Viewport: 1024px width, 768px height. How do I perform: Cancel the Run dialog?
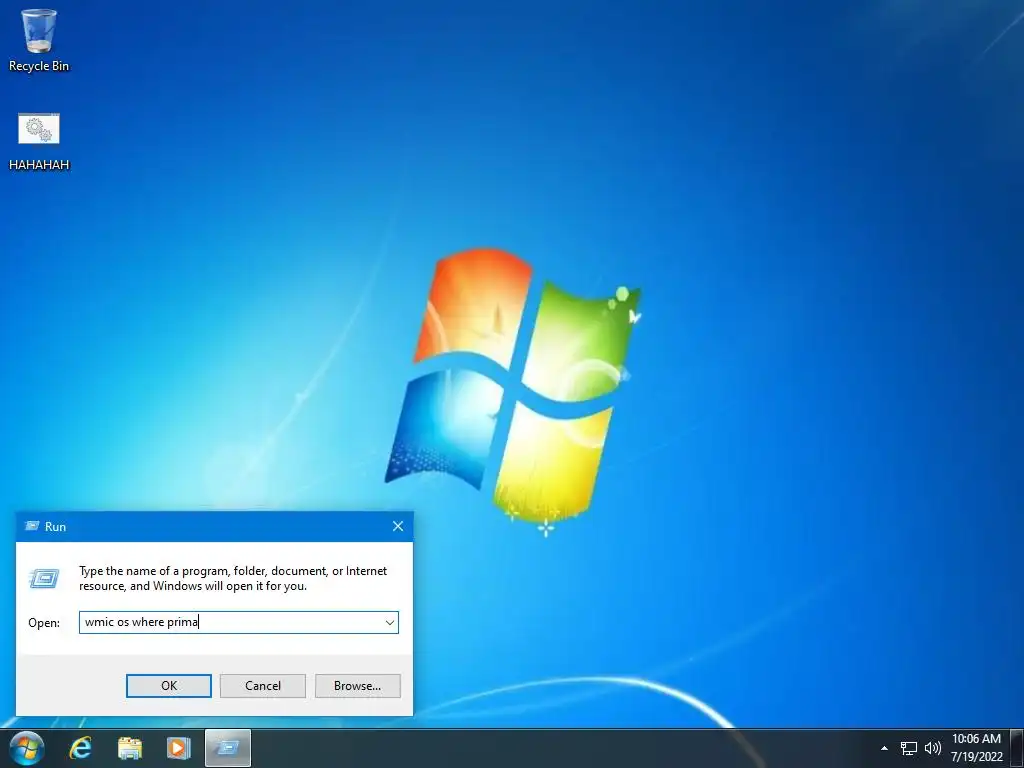click(263, 686)
